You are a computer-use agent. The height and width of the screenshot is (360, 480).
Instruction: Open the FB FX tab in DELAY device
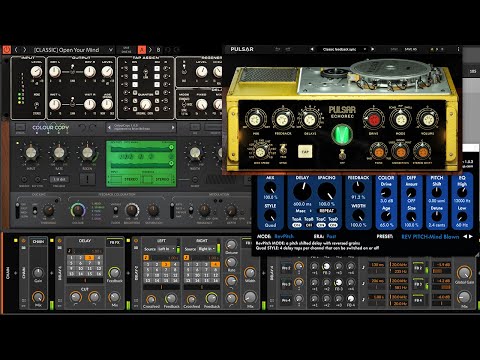click(114, 242)
